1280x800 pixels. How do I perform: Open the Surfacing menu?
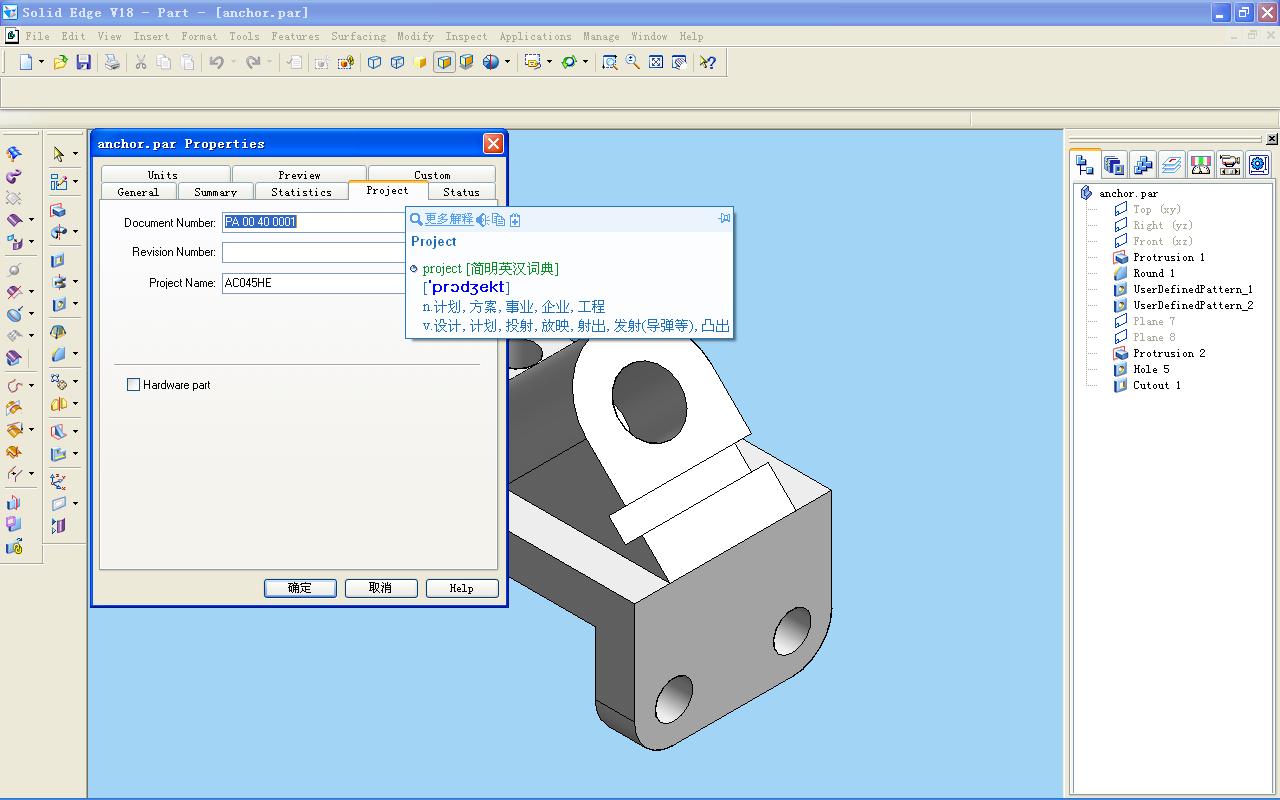358,36
